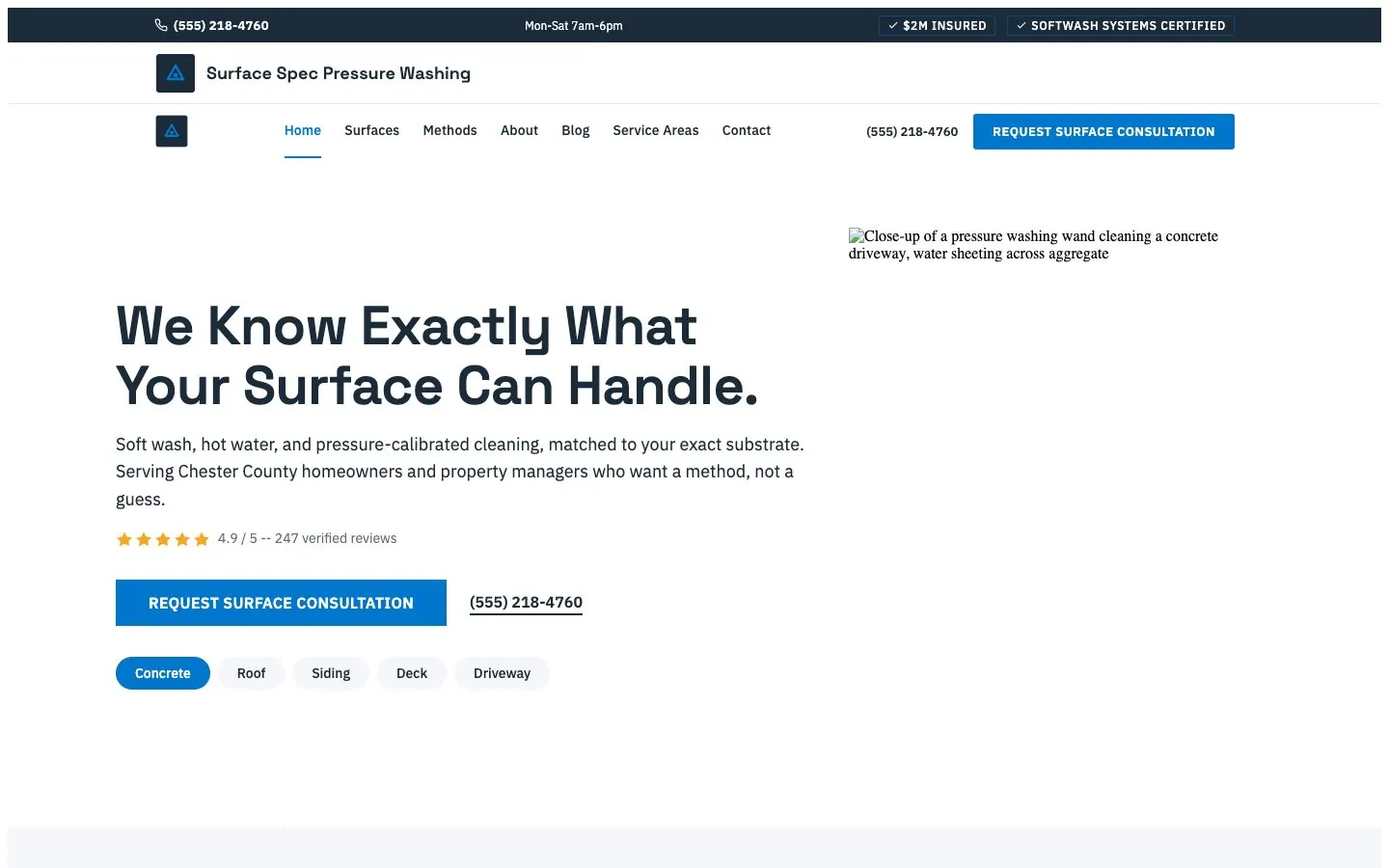Open the Surfaces nav item
The image size is (1389, 868).
tap(371, 130)
